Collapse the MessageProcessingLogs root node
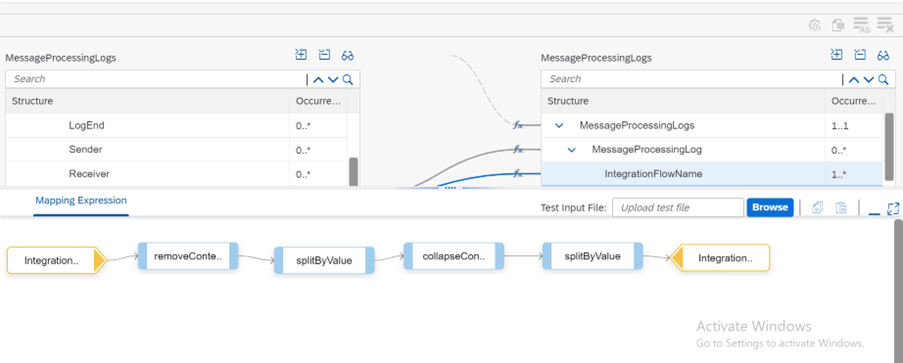Screen dimensions: 903x363 559,126
